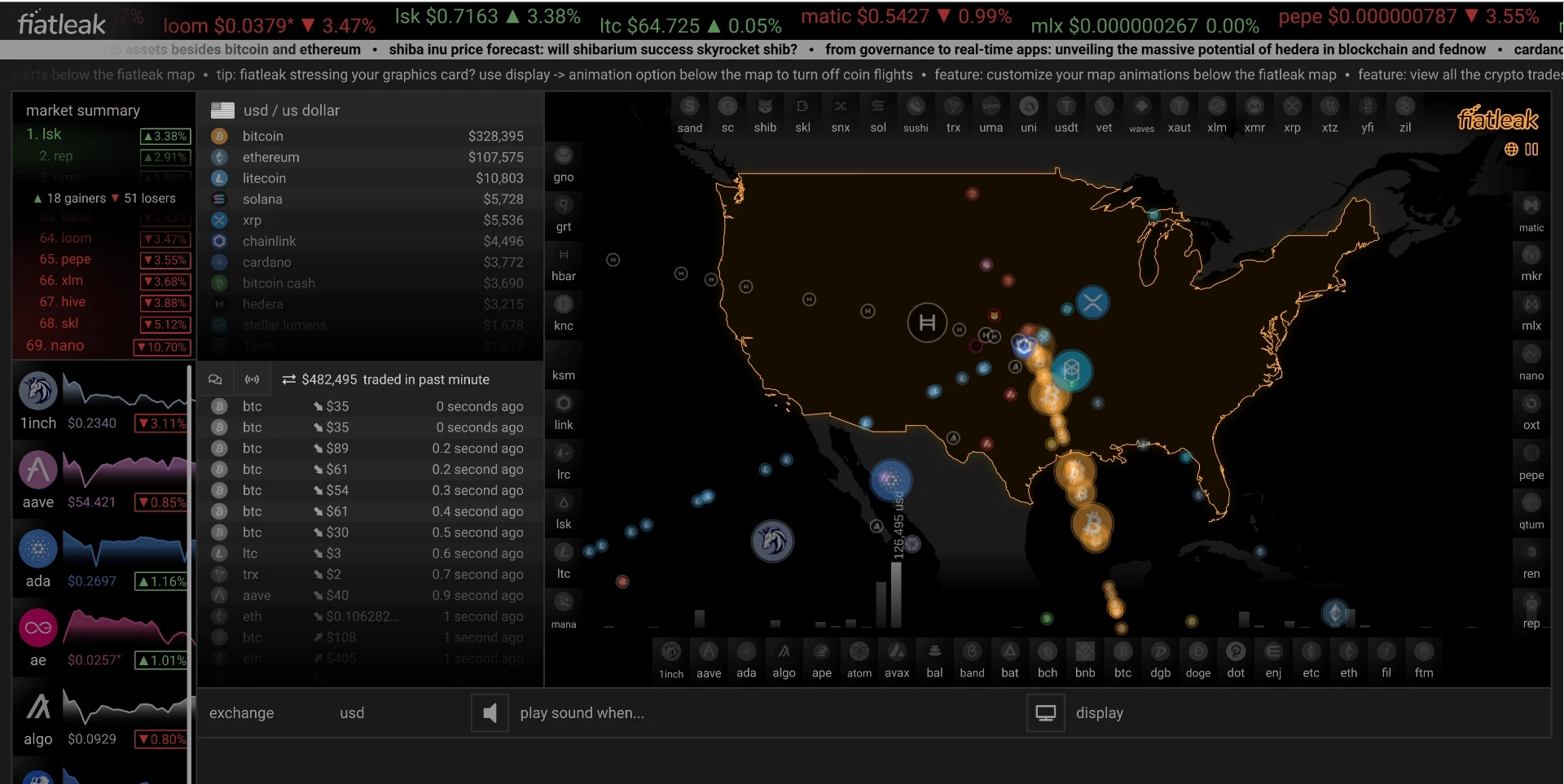Click the ltc price in top ticker

click(690, 26)
